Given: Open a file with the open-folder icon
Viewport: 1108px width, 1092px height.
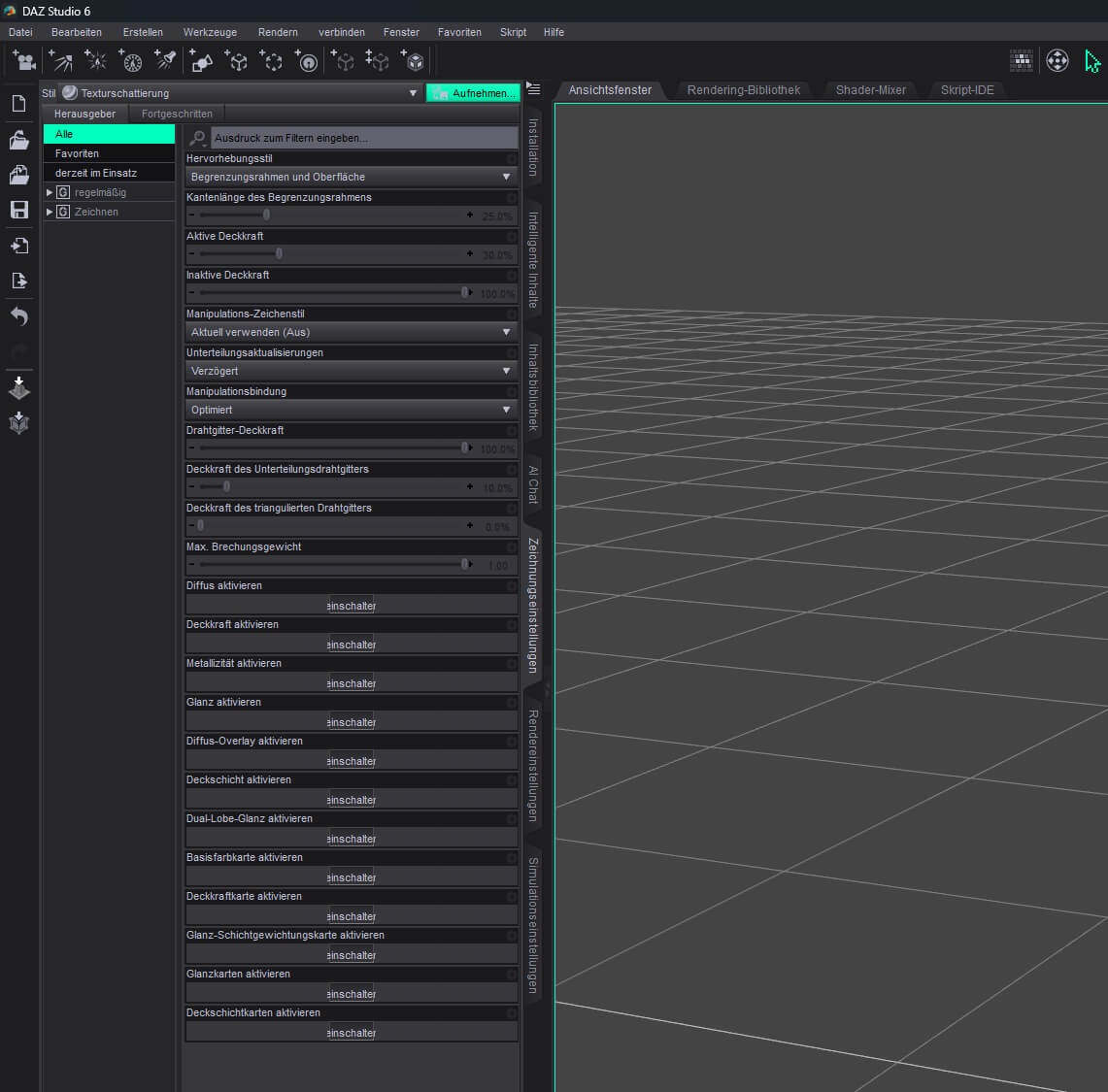Looking at the screenshot, I should [x=19, y=140].
